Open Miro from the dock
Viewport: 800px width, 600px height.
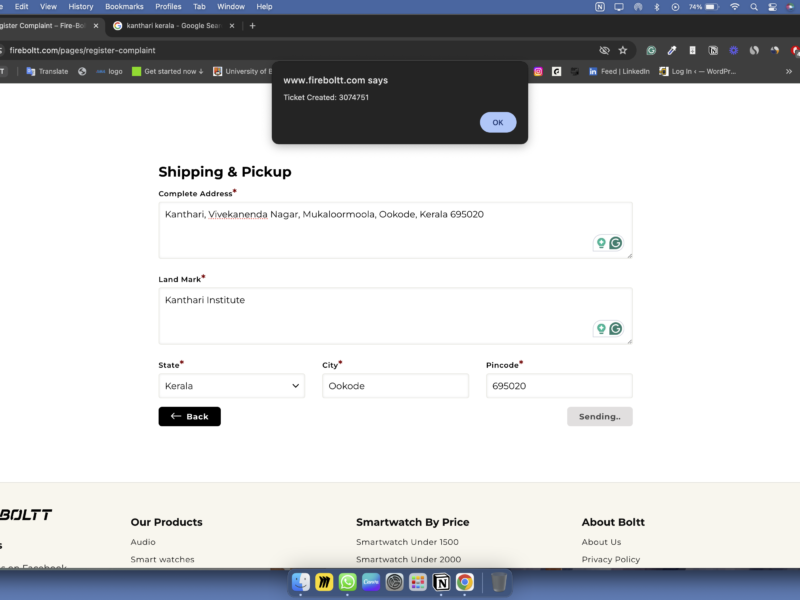pyautogui.click(x=324, y=582)
